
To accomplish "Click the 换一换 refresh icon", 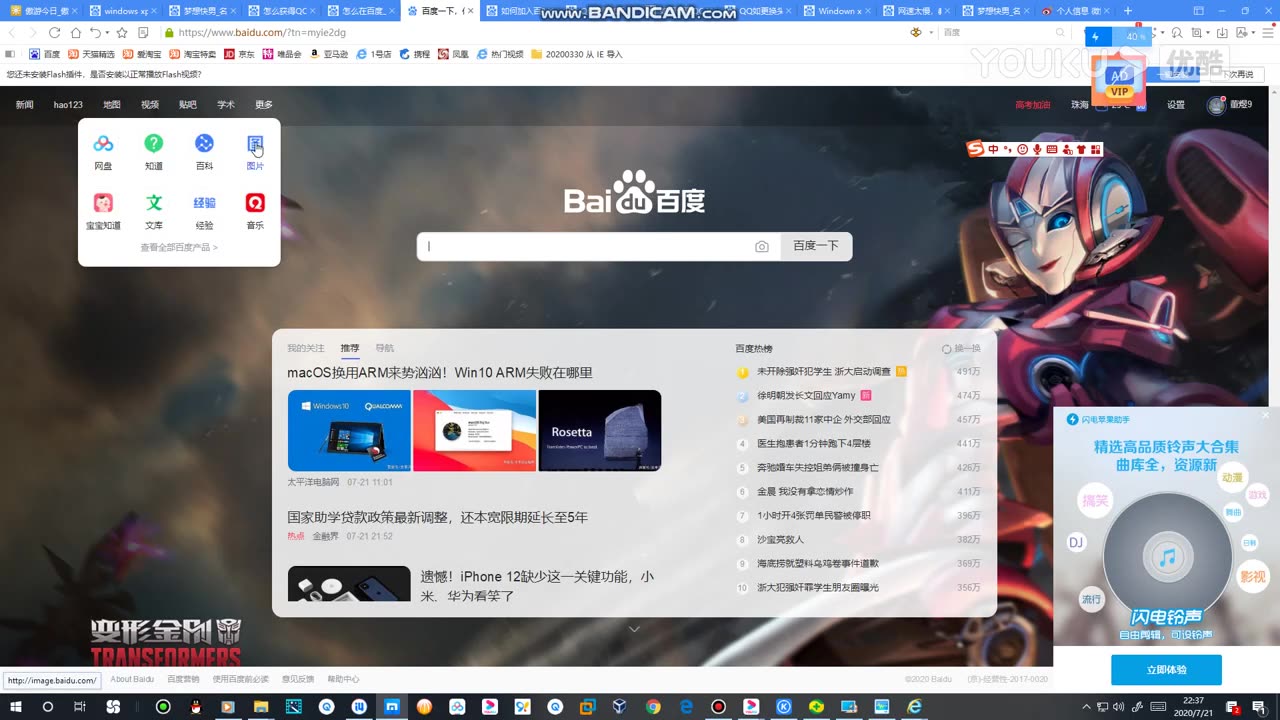I will [x=946, y=349].
